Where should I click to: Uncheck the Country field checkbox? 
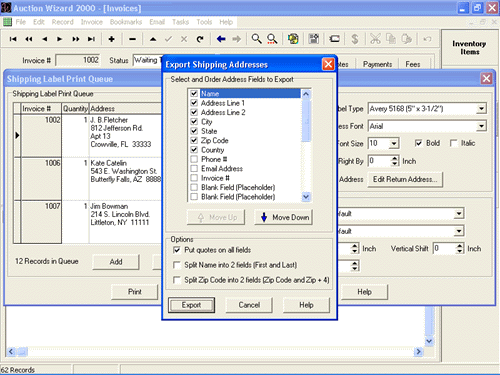pyautogui.click(x=194, y=150)
